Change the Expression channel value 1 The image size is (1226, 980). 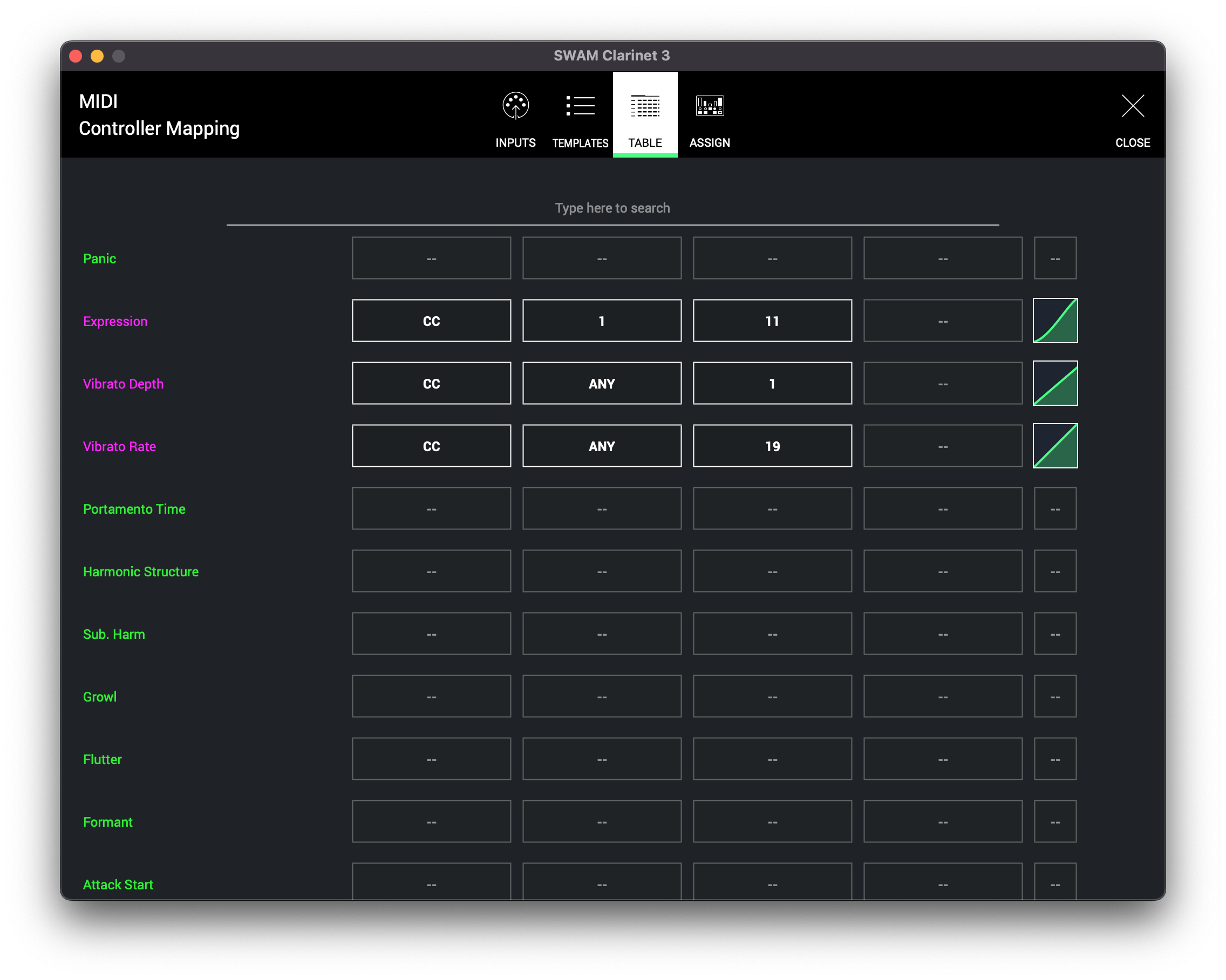602,321
